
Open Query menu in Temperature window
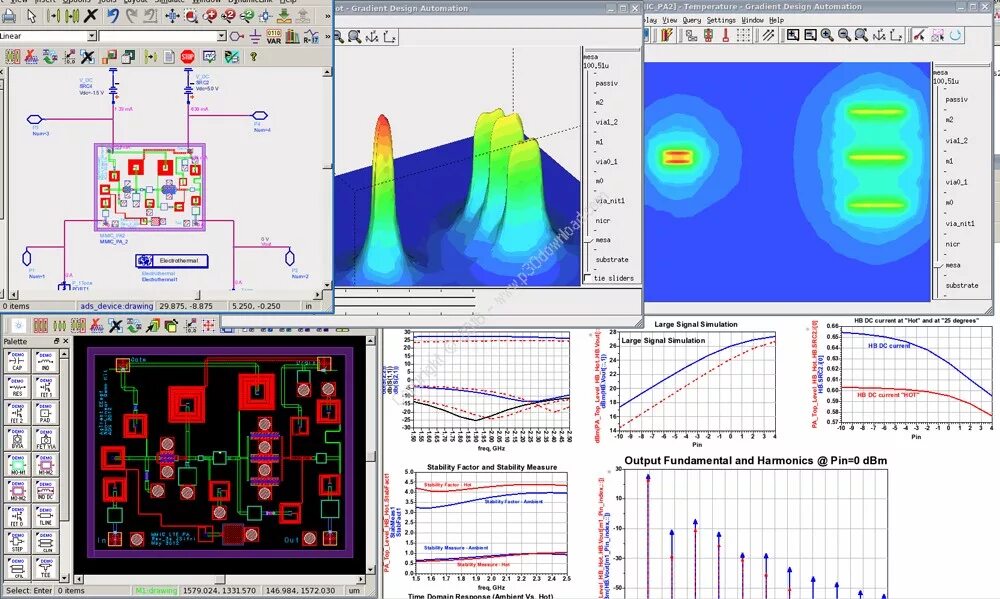point(691,20)
